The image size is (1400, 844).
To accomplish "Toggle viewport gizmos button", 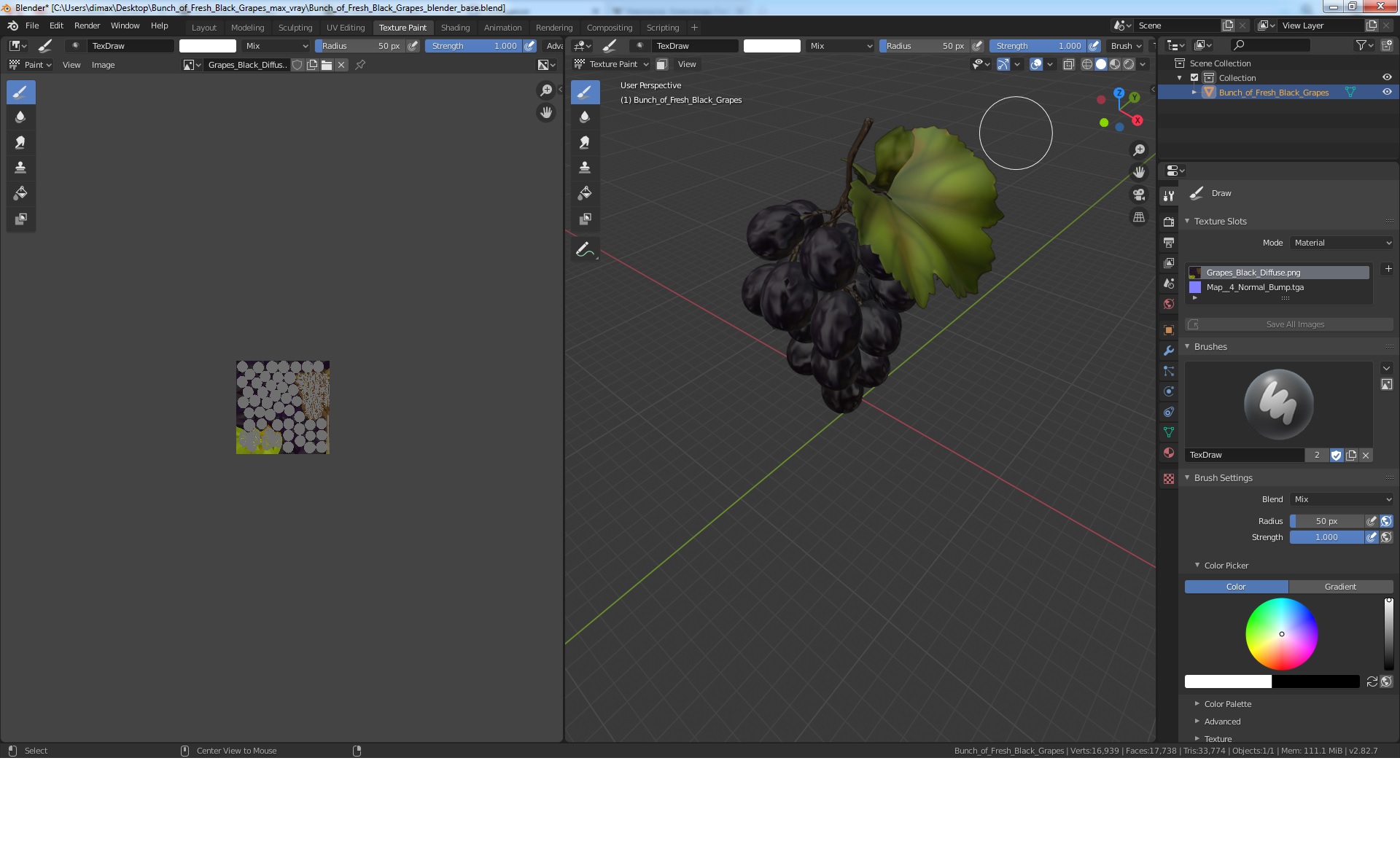I will pos(1003,64).
